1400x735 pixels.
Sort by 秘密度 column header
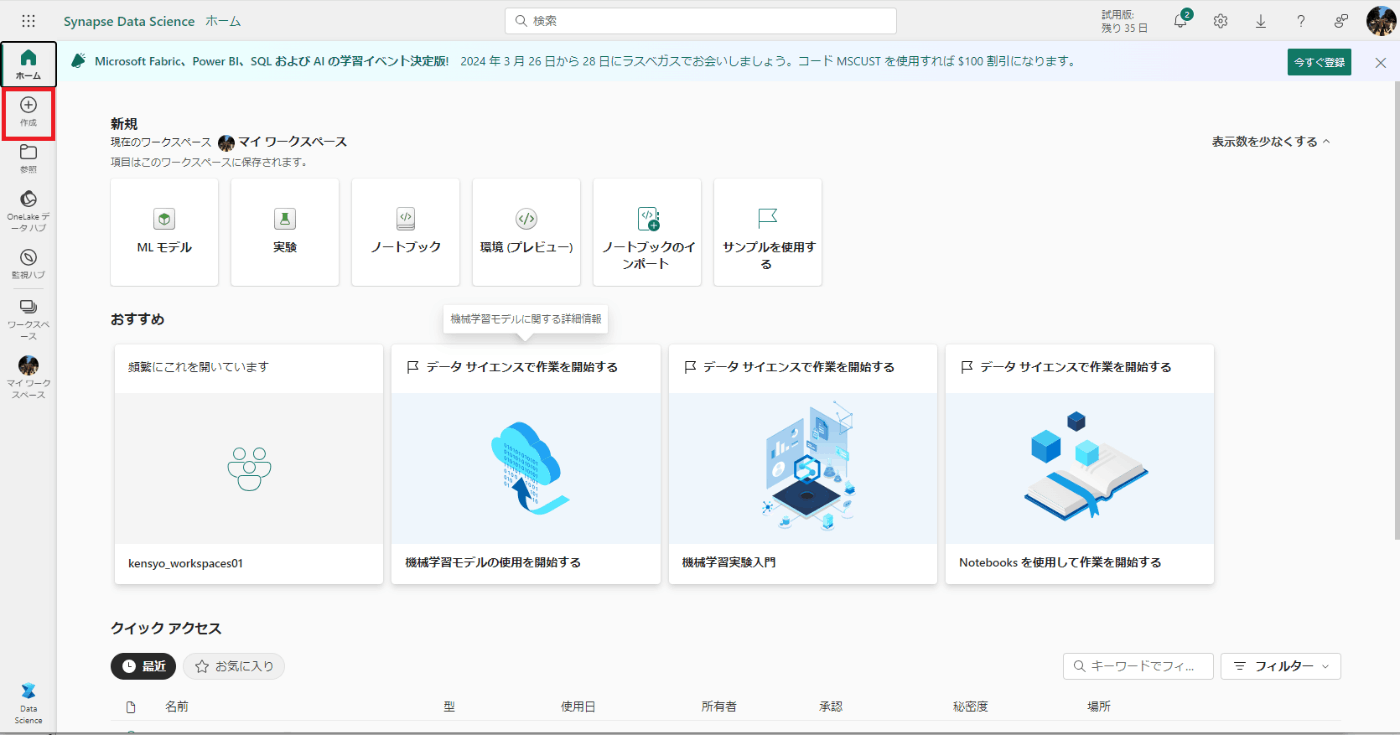click(970, 706)
